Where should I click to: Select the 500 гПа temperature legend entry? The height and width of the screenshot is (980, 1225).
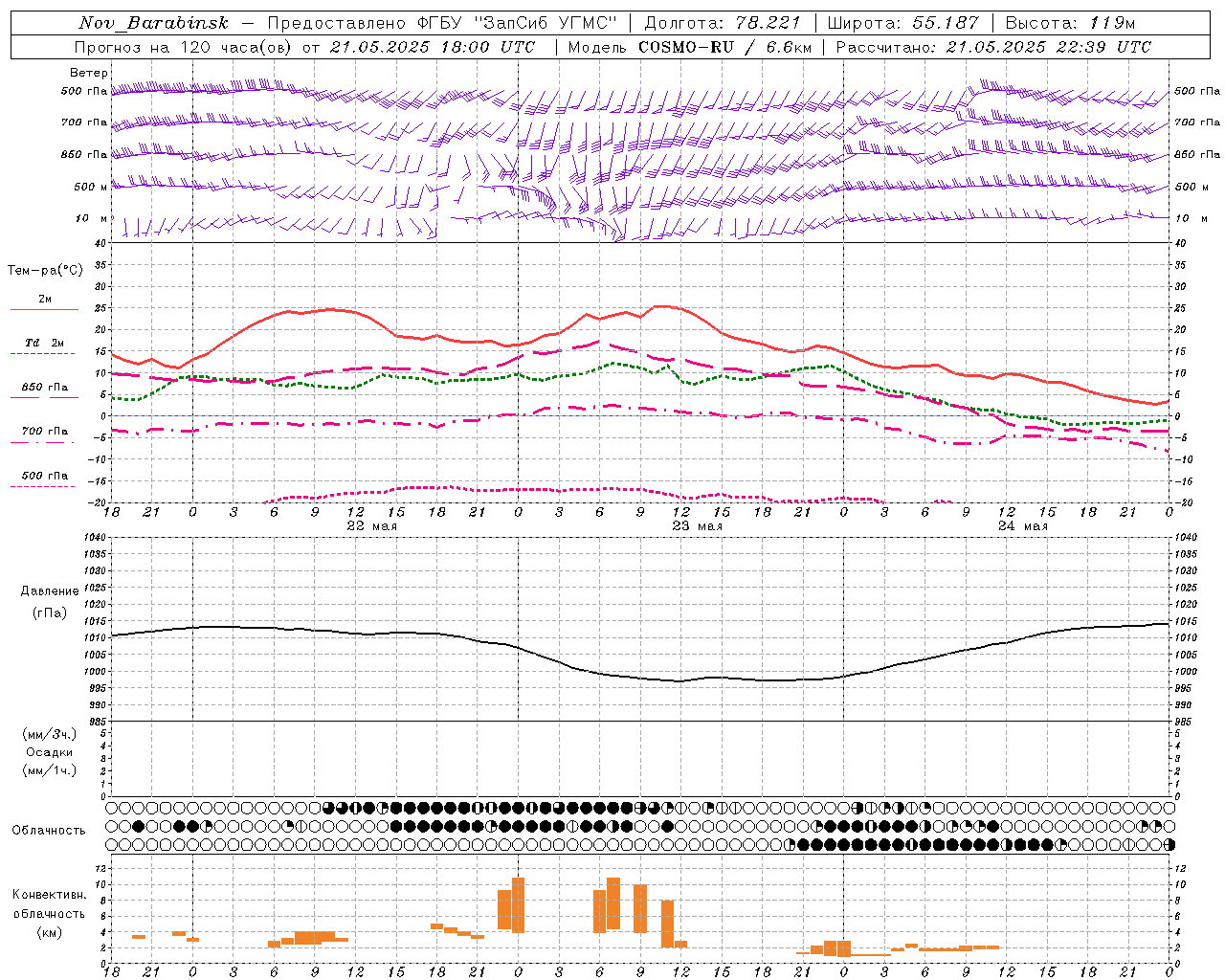tap(45, 475)
